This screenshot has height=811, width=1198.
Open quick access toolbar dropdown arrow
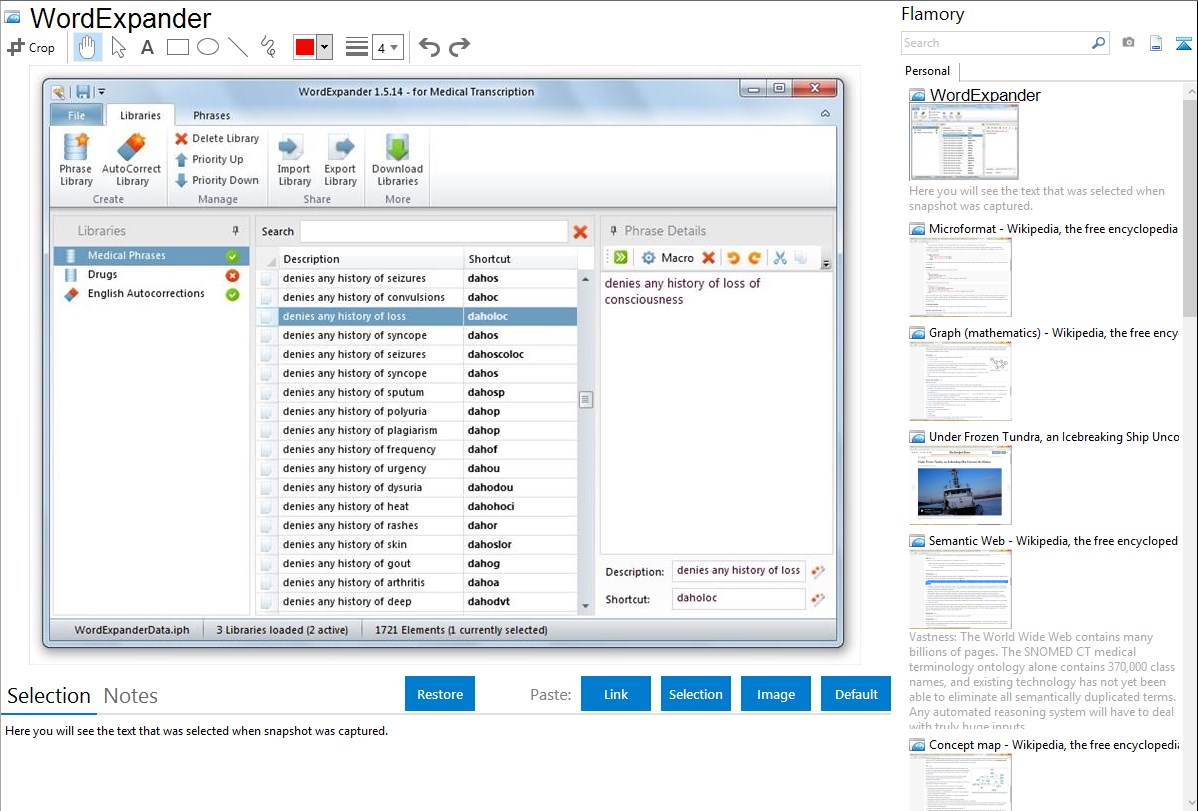pos(102,92)
